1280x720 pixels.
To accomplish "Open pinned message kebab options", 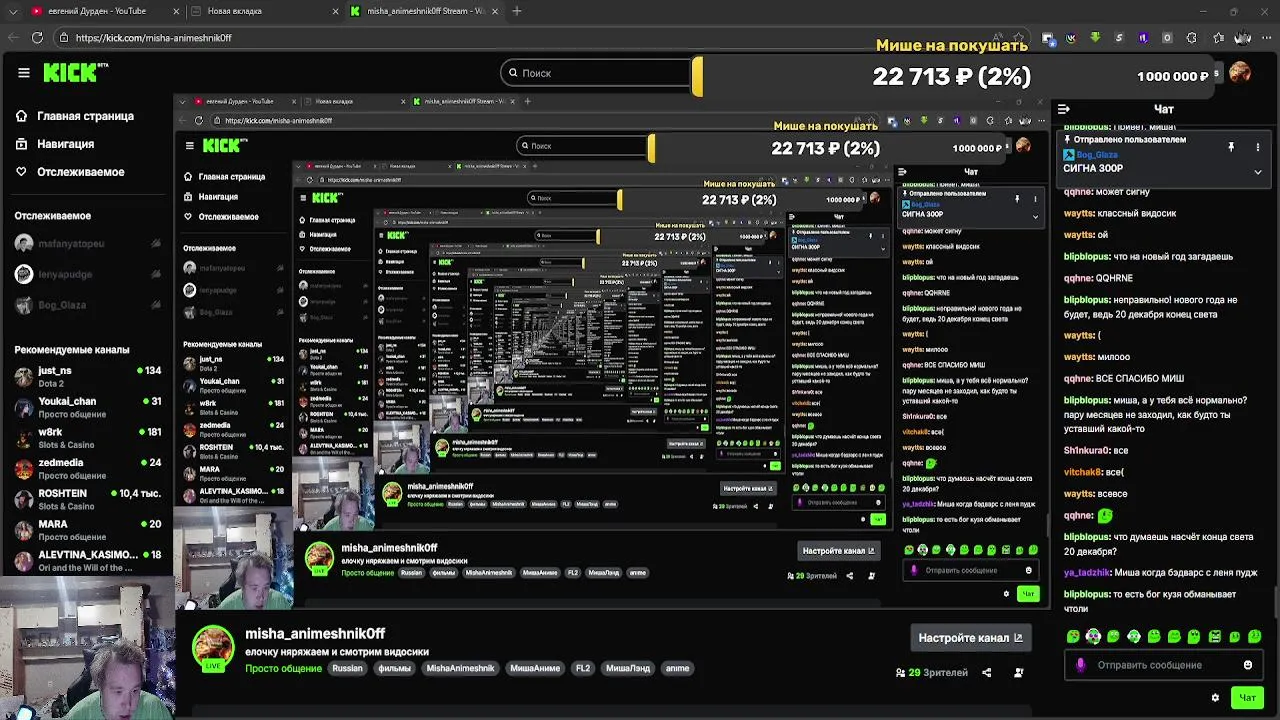I will point(1258,147).
